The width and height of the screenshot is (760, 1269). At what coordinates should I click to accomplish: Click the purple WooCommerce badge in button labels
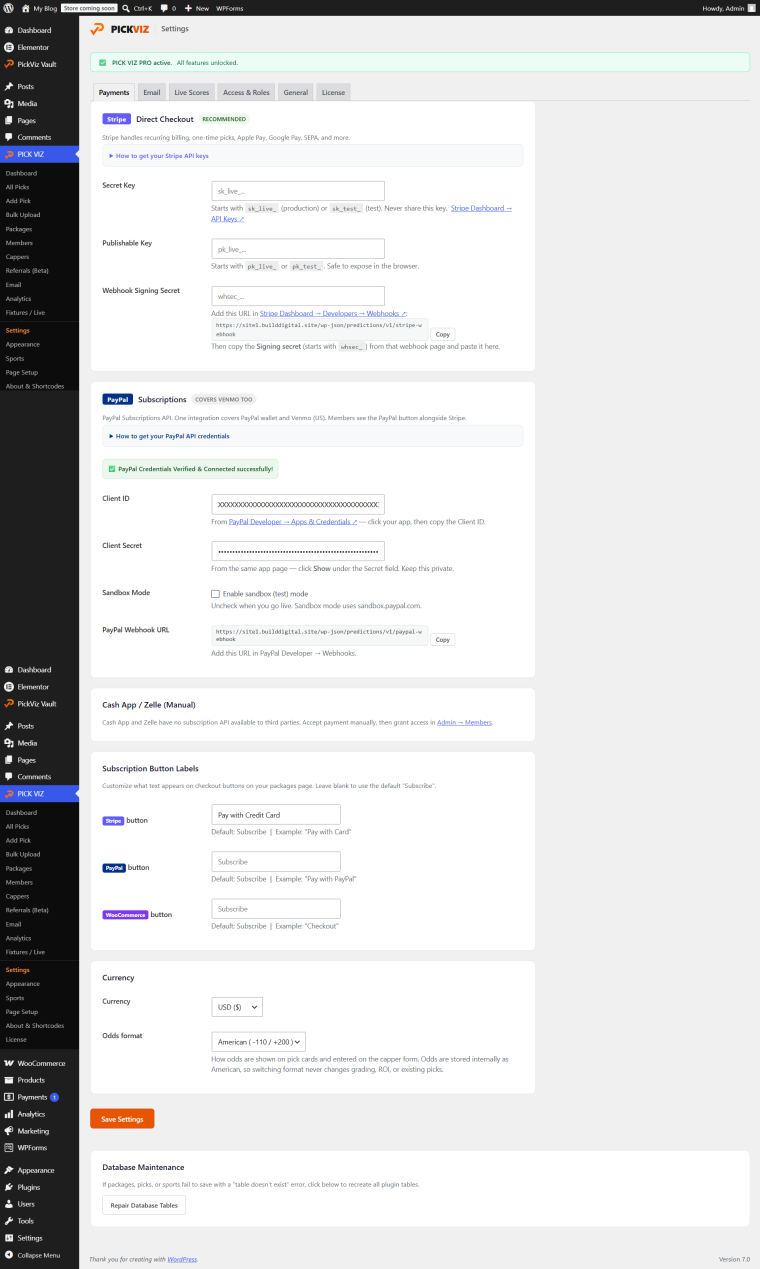(x=126, y=915)
